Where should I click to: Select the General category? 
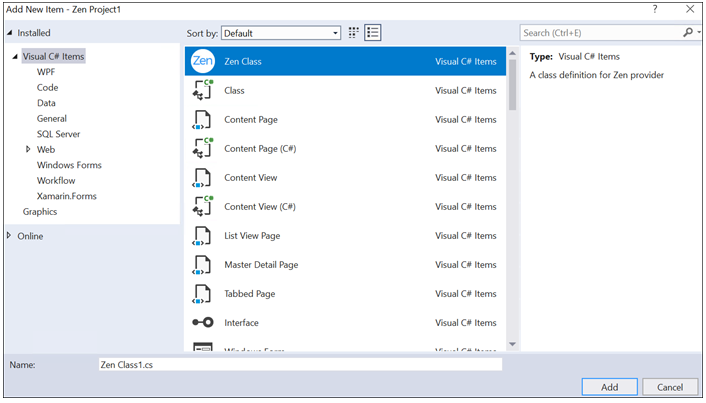point(52,118)
